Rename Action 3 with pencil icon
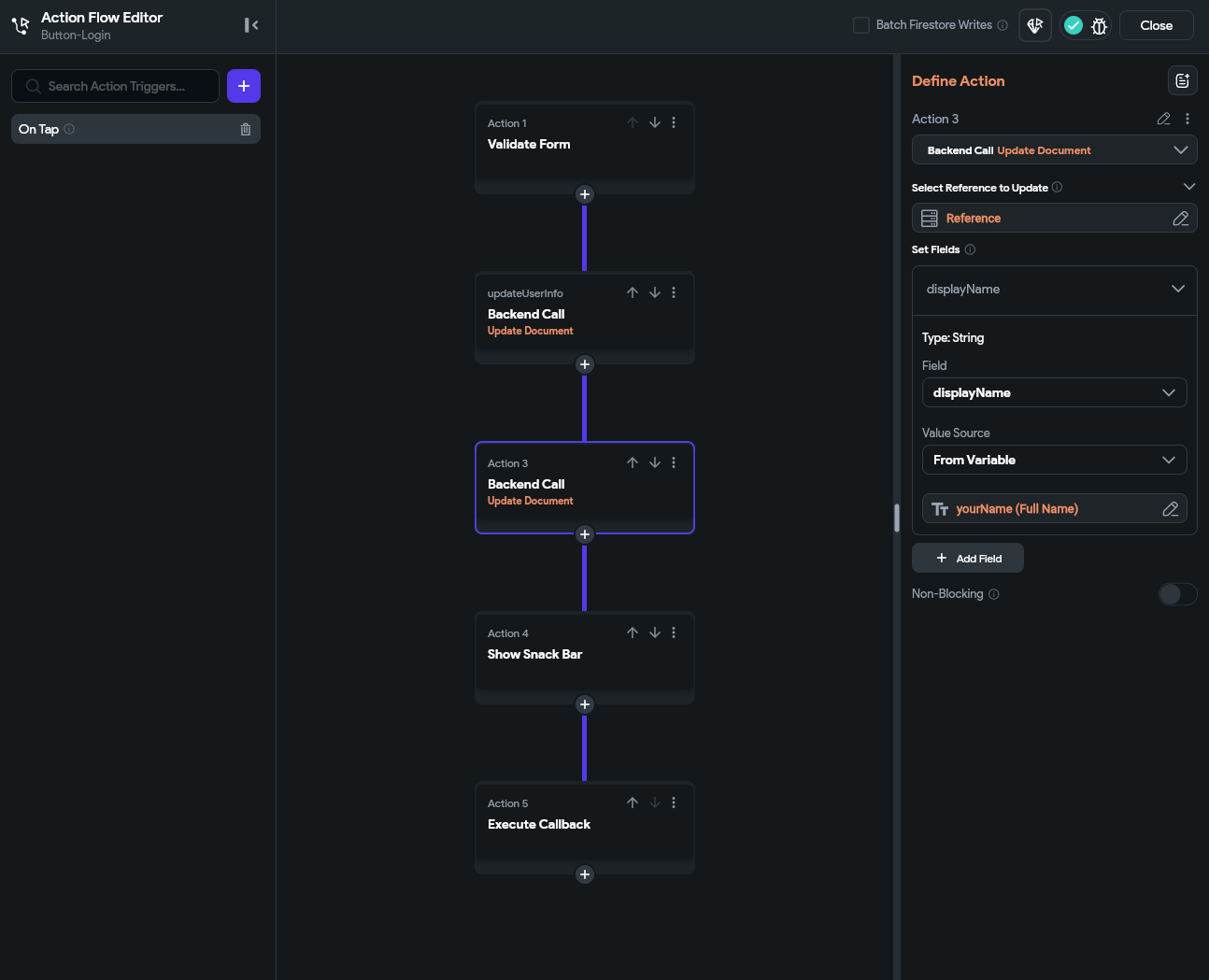This screenshot has width=1209, height=980. tap(1163, 119)
